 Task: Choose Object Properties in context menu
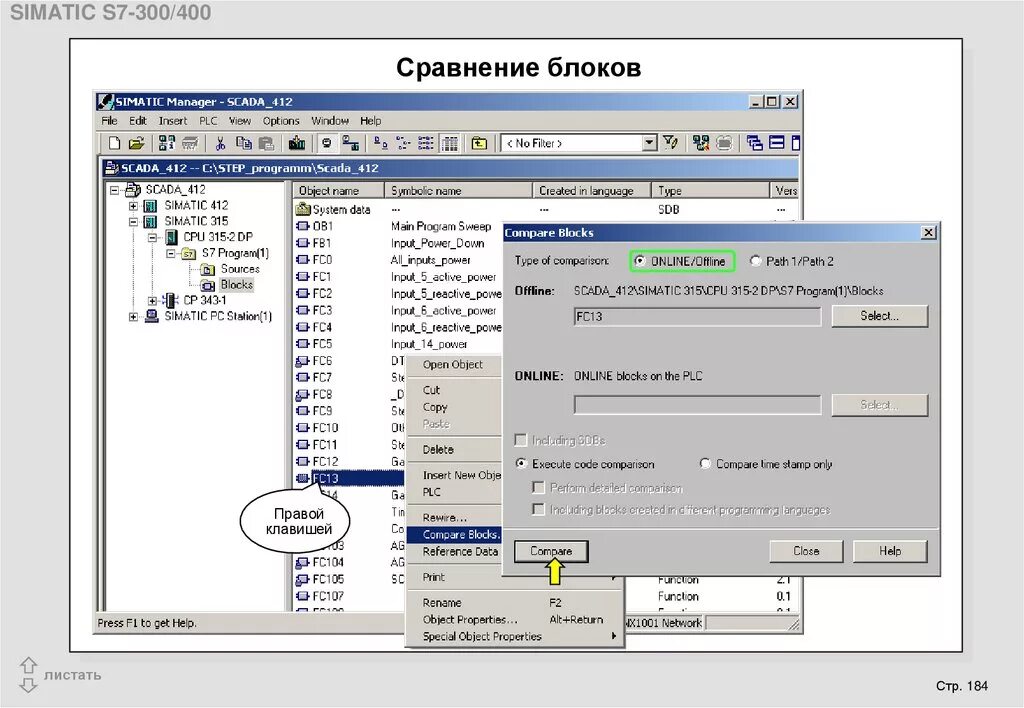point(470,619)
